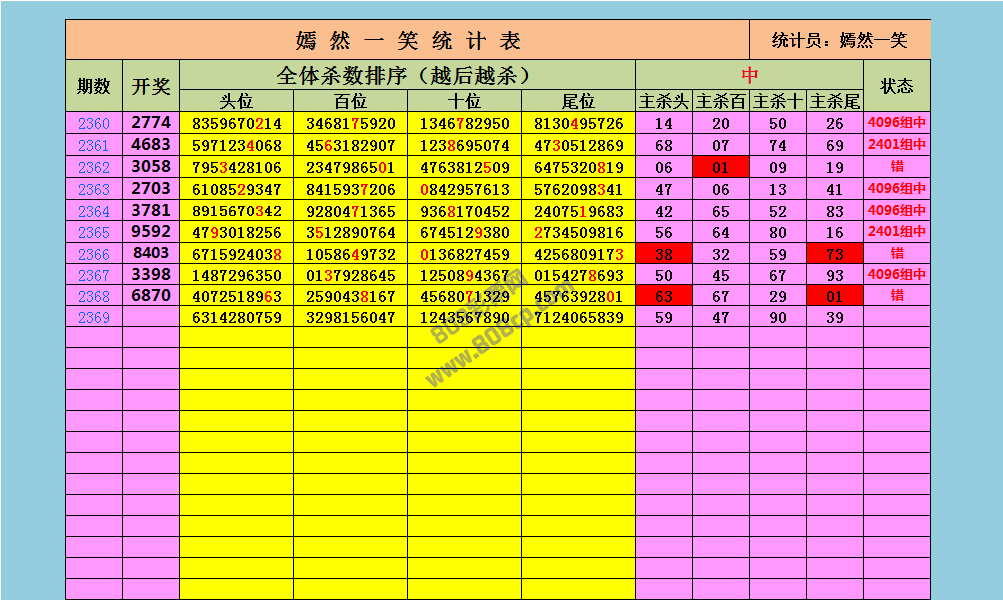Click the 头位 sub-header

click(236, 101)
